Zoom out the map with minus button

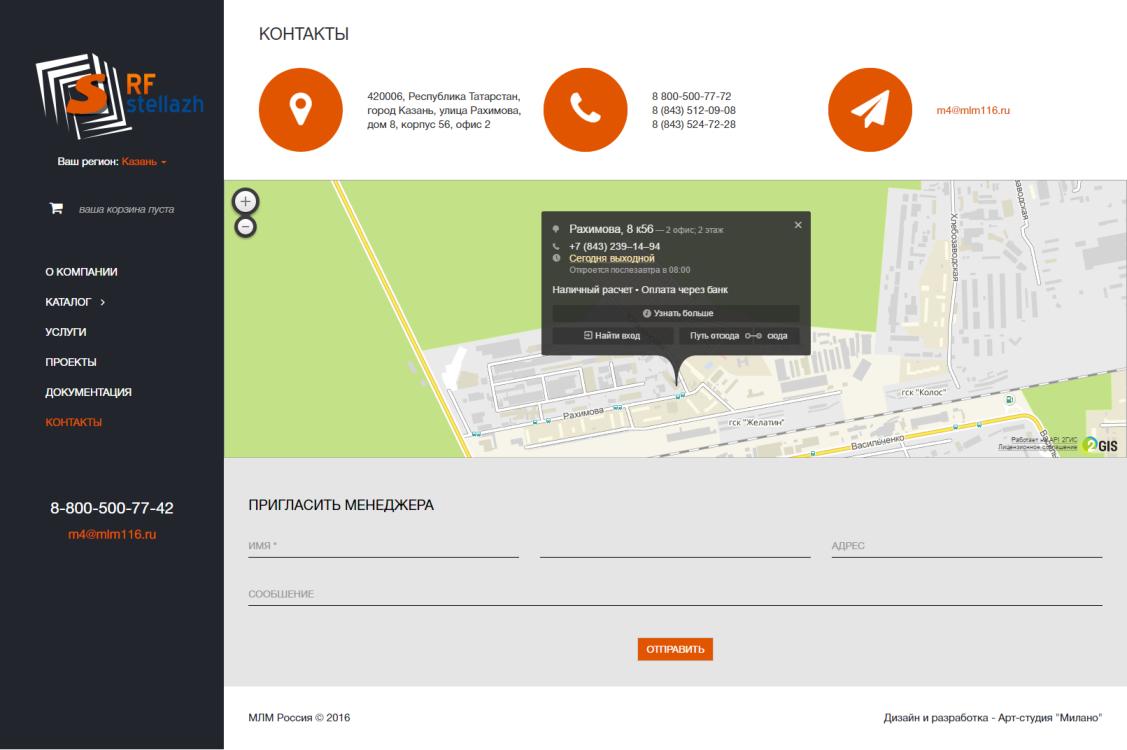(x=246, y=226)
